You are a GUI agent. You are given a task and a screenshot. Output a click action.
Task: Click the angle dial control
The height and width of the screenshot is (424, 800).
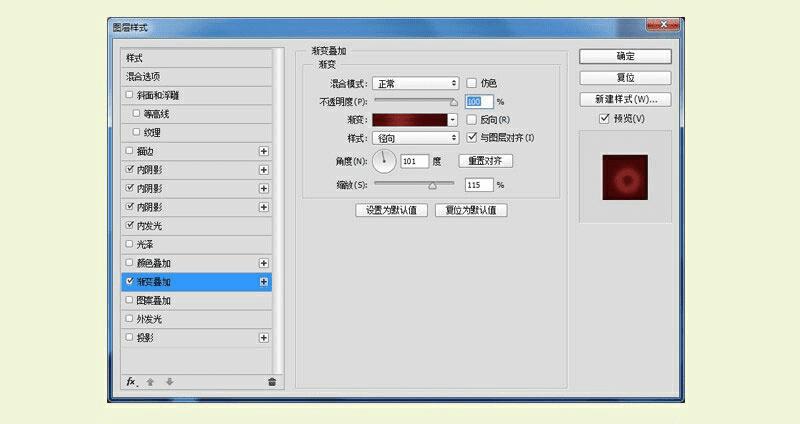384,161
